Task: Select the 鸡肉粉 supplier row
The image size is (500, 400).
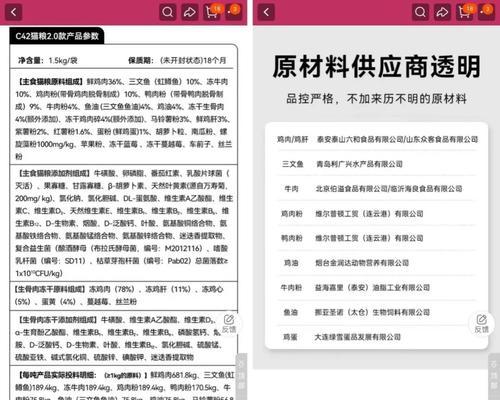Action: pos(377,213)
